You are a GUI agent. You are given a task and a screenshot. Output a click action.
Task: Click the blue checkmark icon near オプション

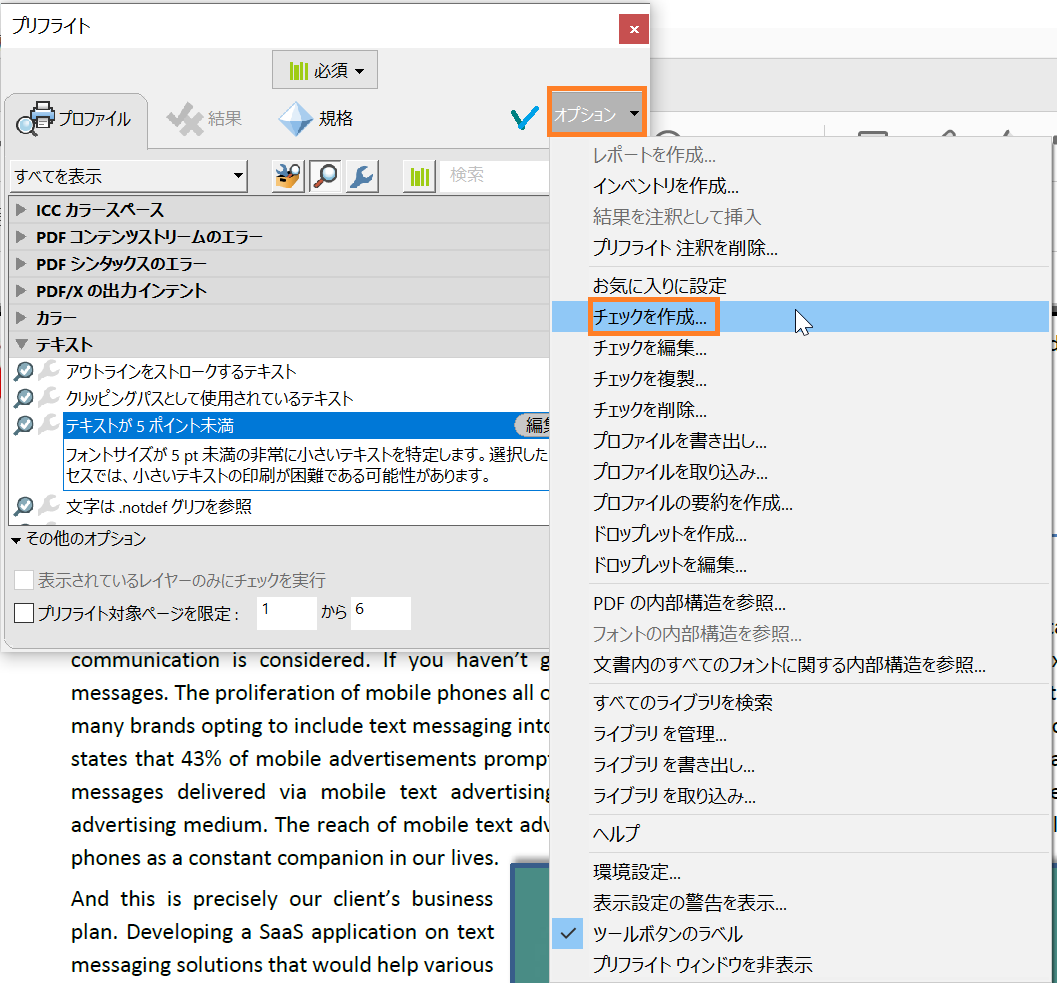(x=524, y=117)
